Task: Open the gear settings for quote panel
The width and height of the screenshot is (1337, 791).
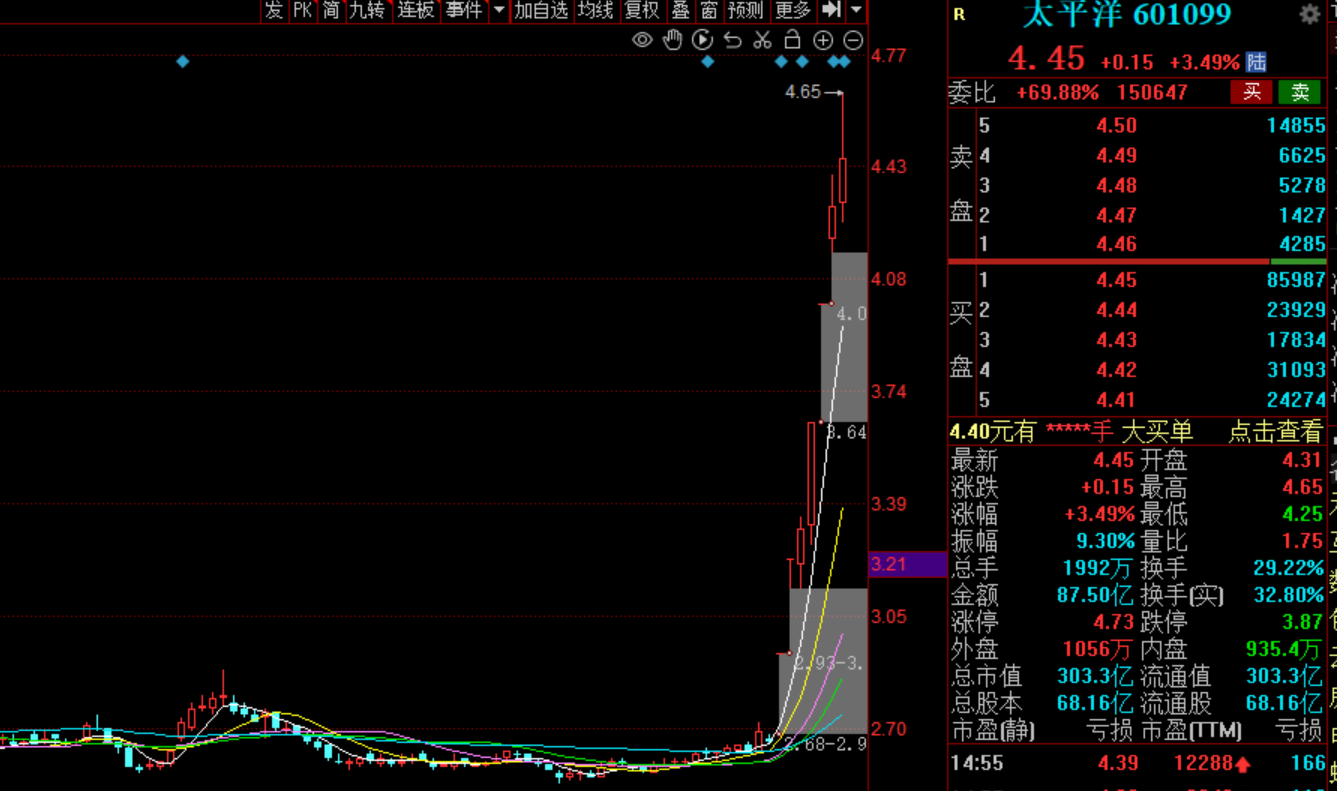Action: pyautogui.click(x=1309, y=14)
